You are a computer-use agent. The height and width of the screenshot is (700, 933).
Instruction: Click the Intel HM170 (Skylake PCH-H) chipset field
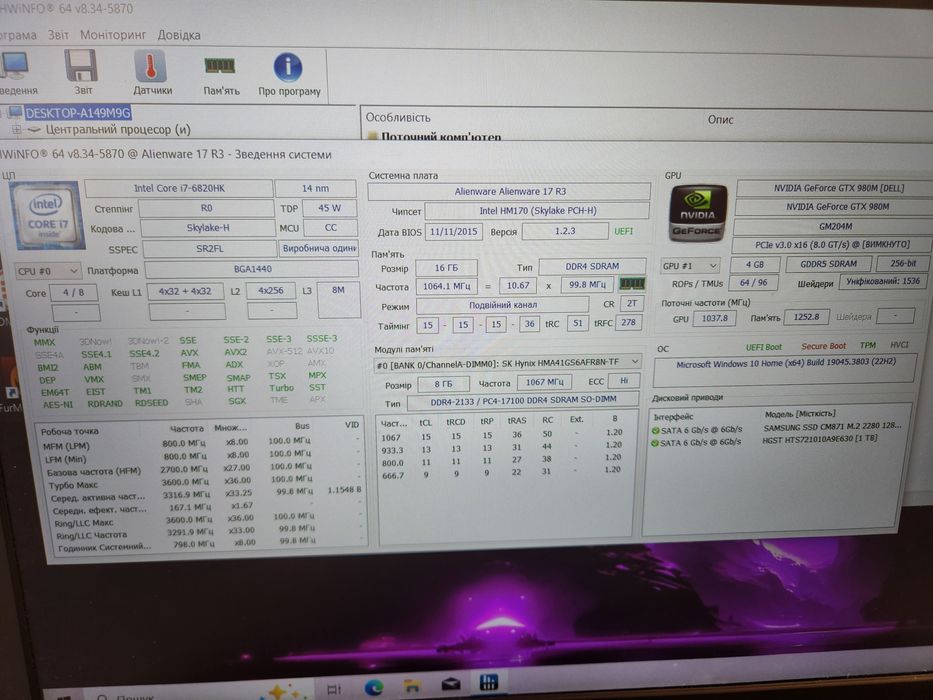point(537,211)
